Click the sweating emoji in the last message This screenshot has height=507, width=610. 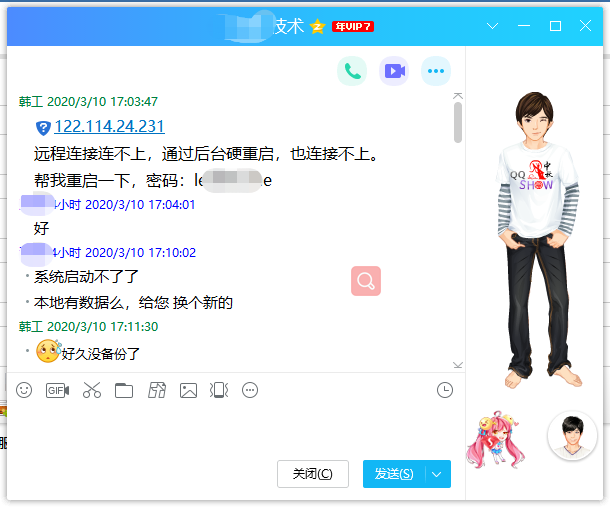[x=48, y=351]
